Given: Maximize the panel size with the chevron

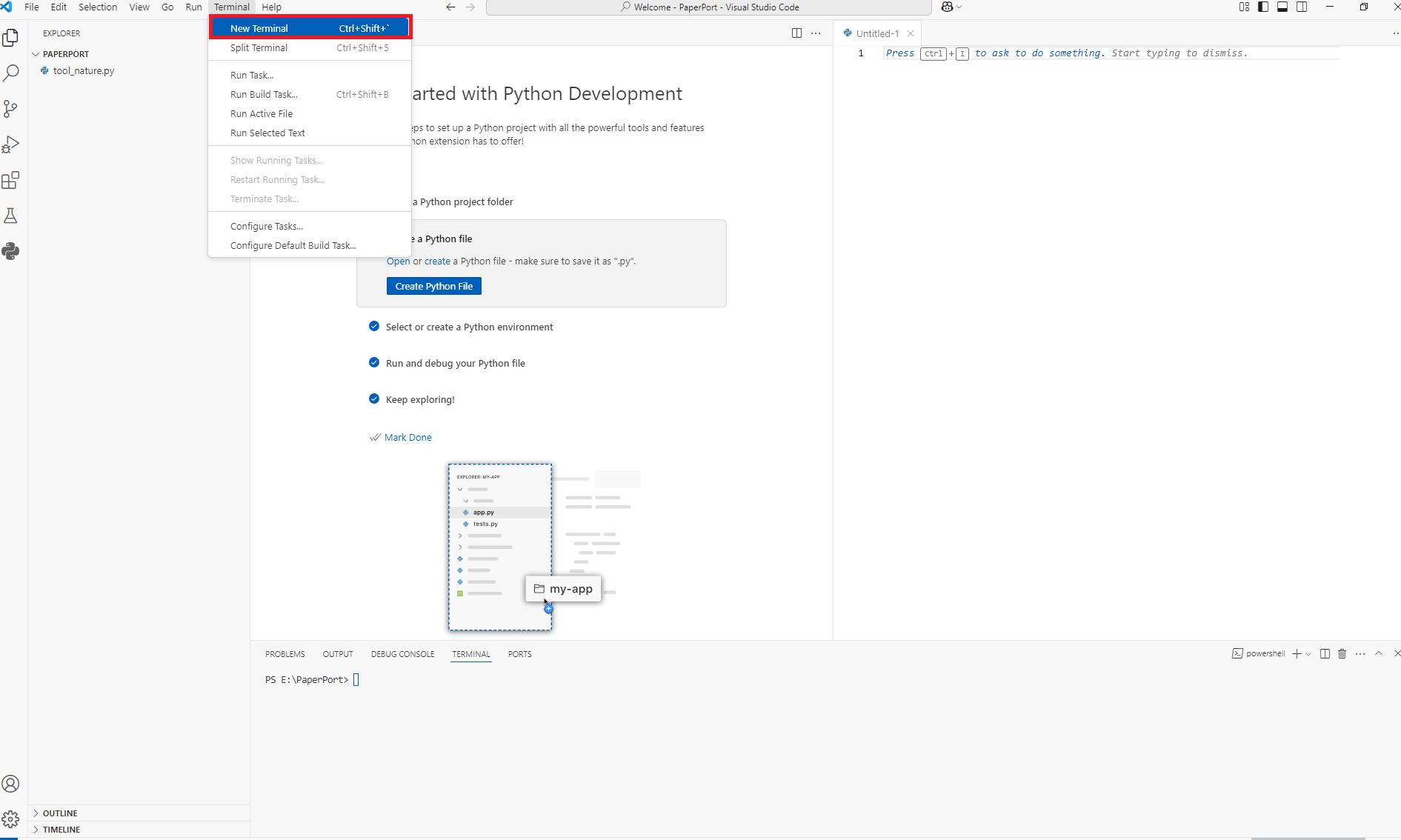Looking at the screenshot, I should point(1379,653).
